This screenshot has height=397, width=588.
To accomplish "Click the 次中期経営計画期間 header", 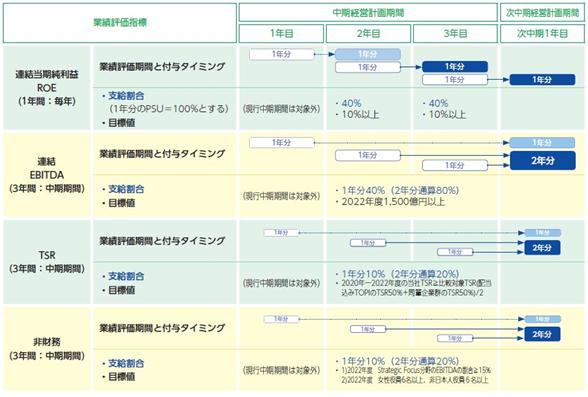I will [x=542, y=13].
